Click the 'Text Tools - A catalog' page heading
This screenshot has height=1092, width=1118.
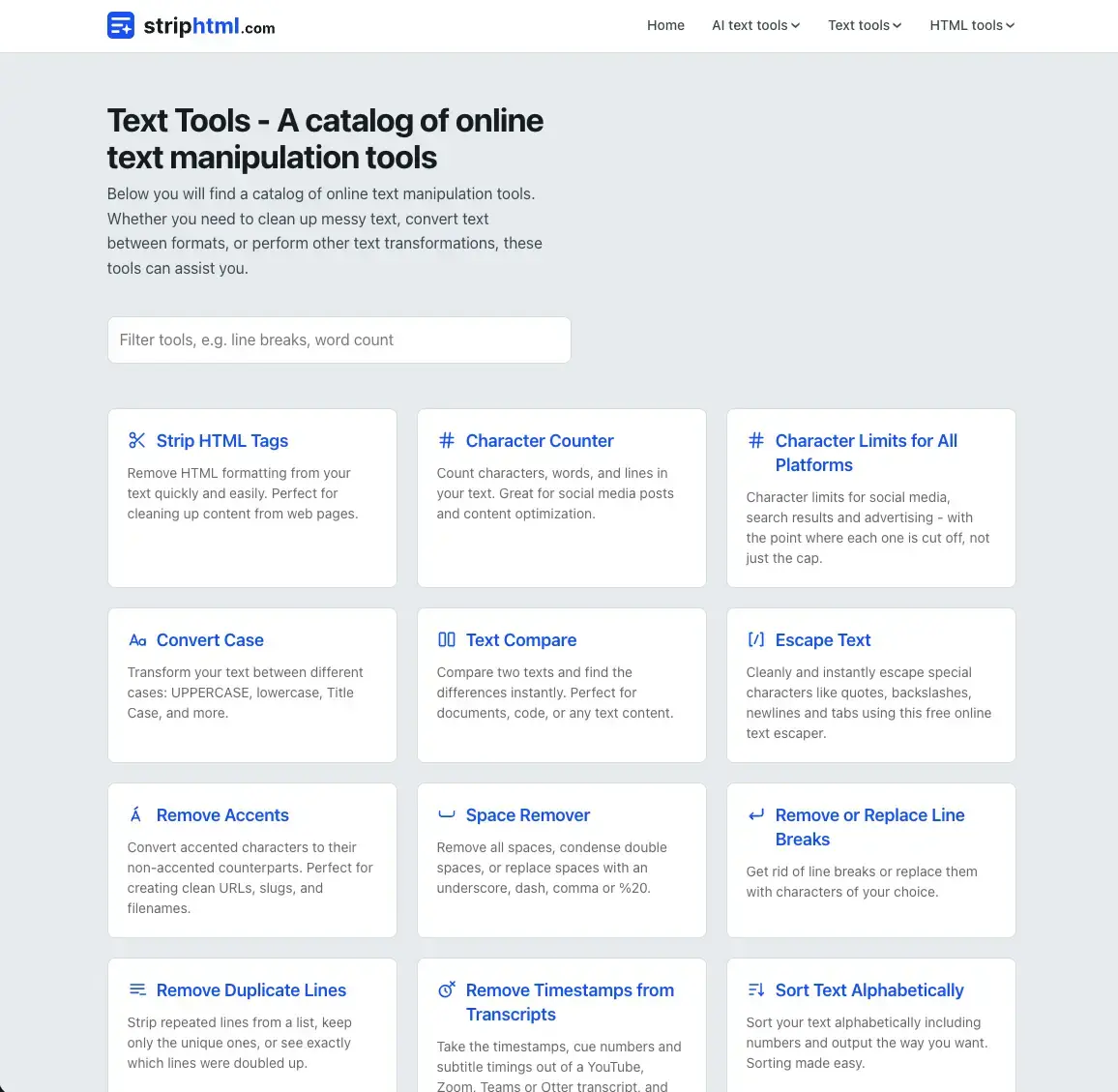[325, 138]
